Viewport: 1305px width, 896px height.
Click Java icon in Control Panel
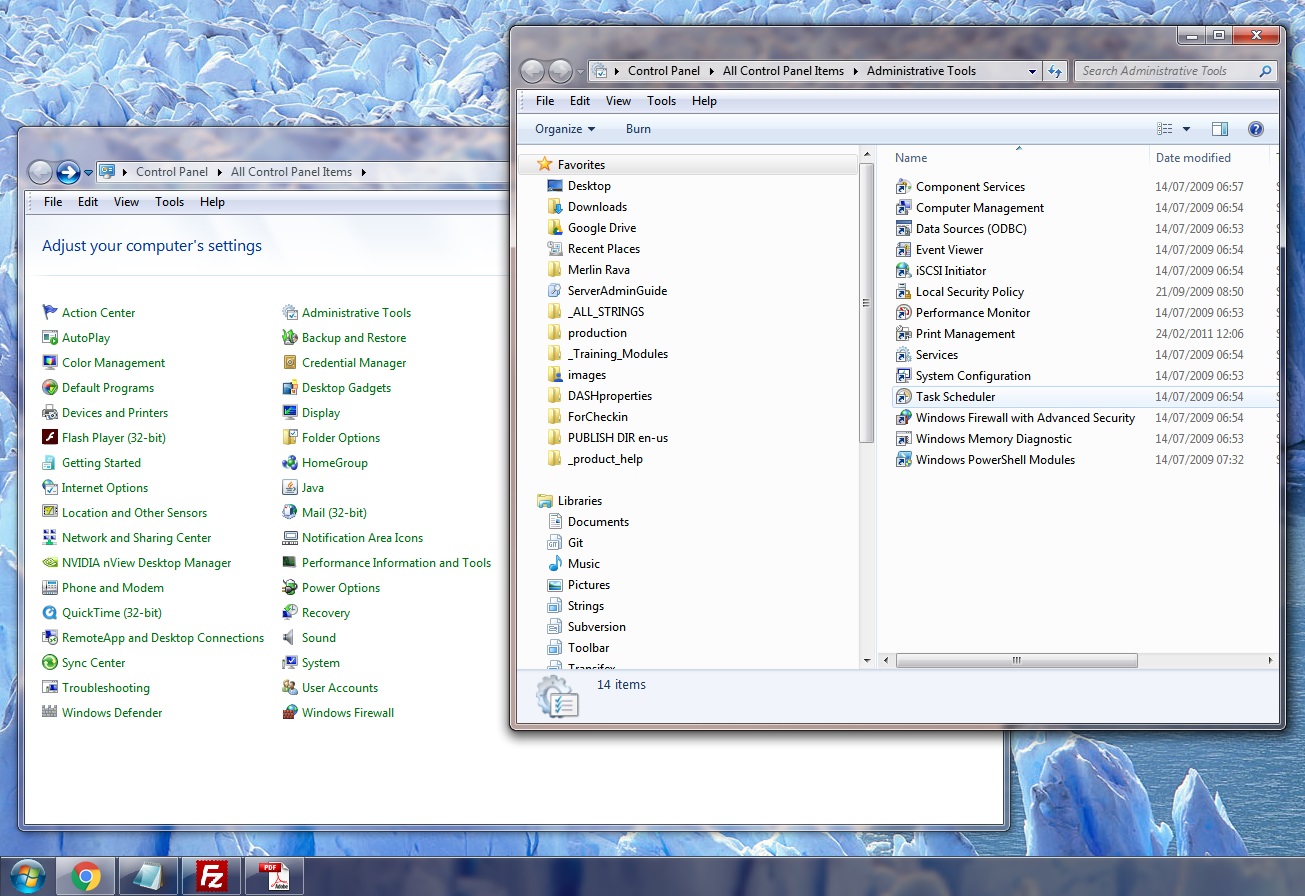coord(290,488)
